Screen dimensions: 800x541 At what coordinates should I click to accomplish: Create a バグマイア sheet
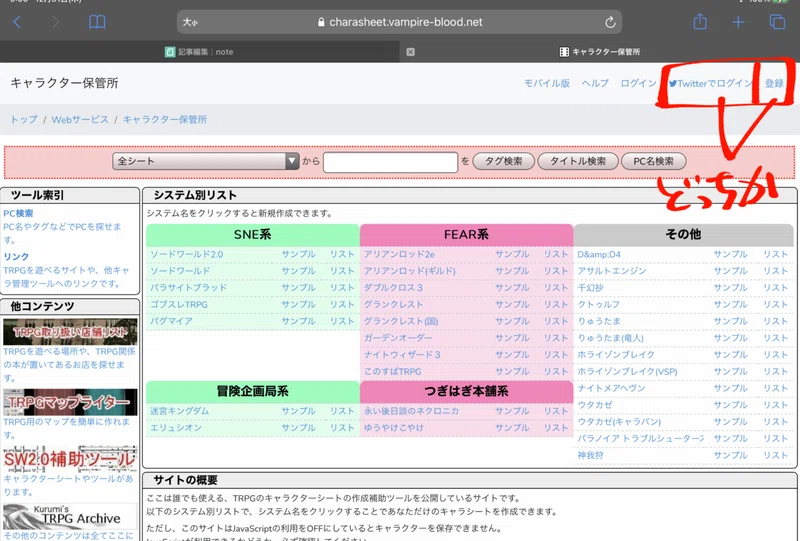171,321
